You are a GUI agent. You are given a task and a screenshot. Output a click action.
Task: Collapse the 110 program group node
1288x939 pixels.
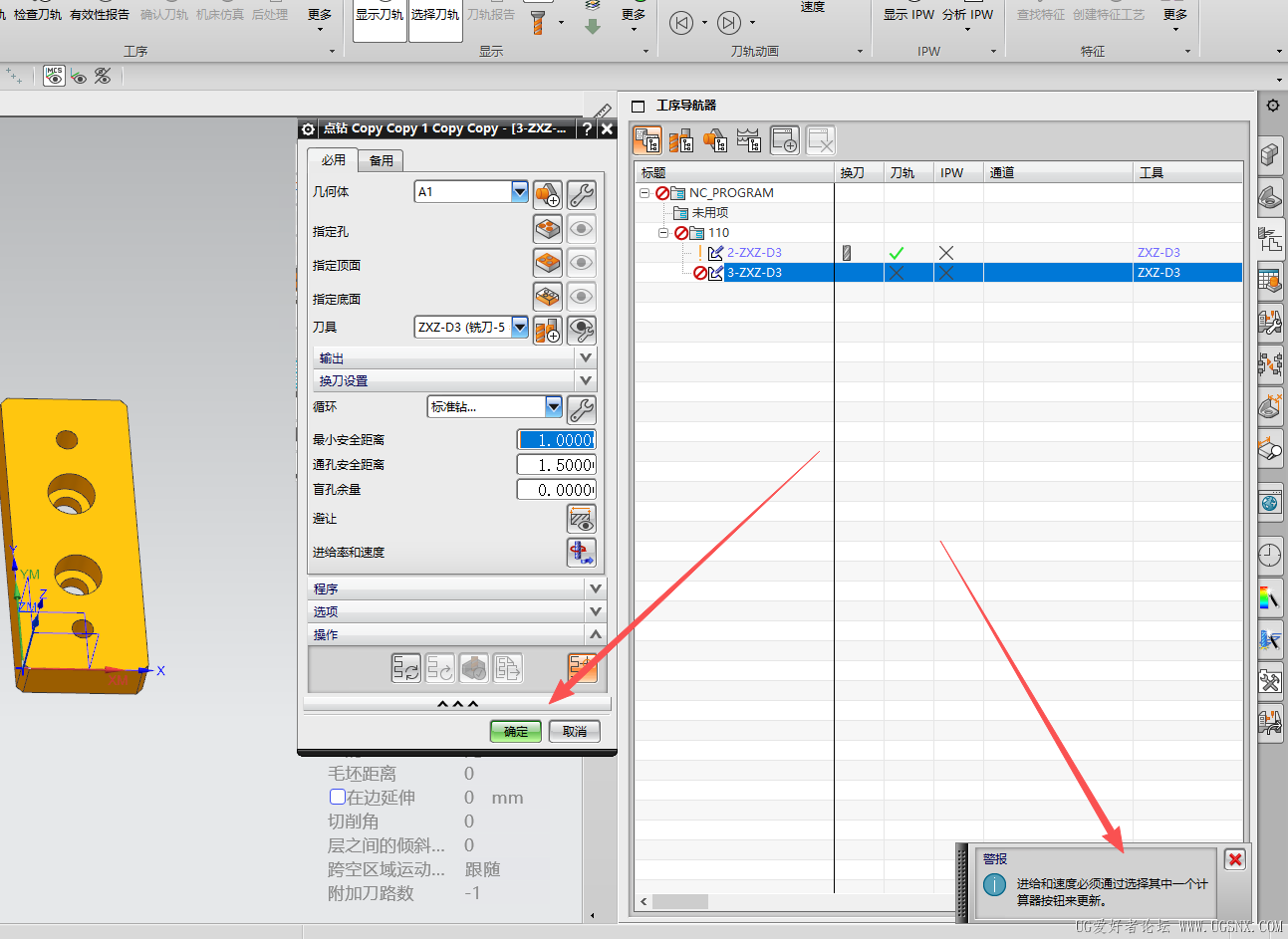point(663,233)
